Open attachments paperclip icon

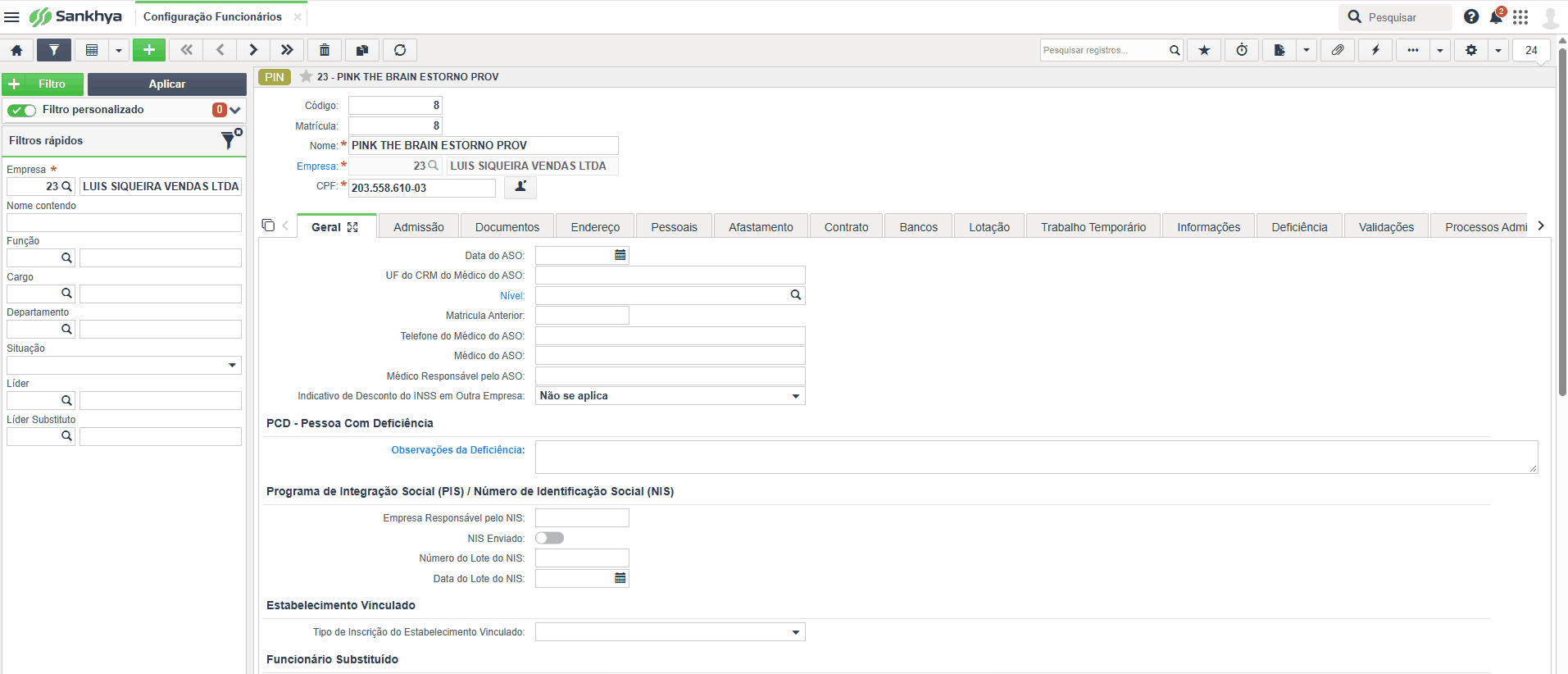pos(1338,50)
